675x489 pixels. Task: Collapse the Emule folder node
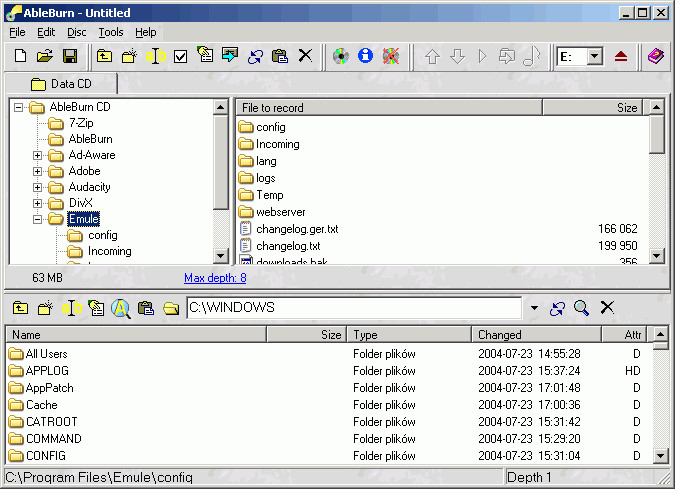[37, 220]
